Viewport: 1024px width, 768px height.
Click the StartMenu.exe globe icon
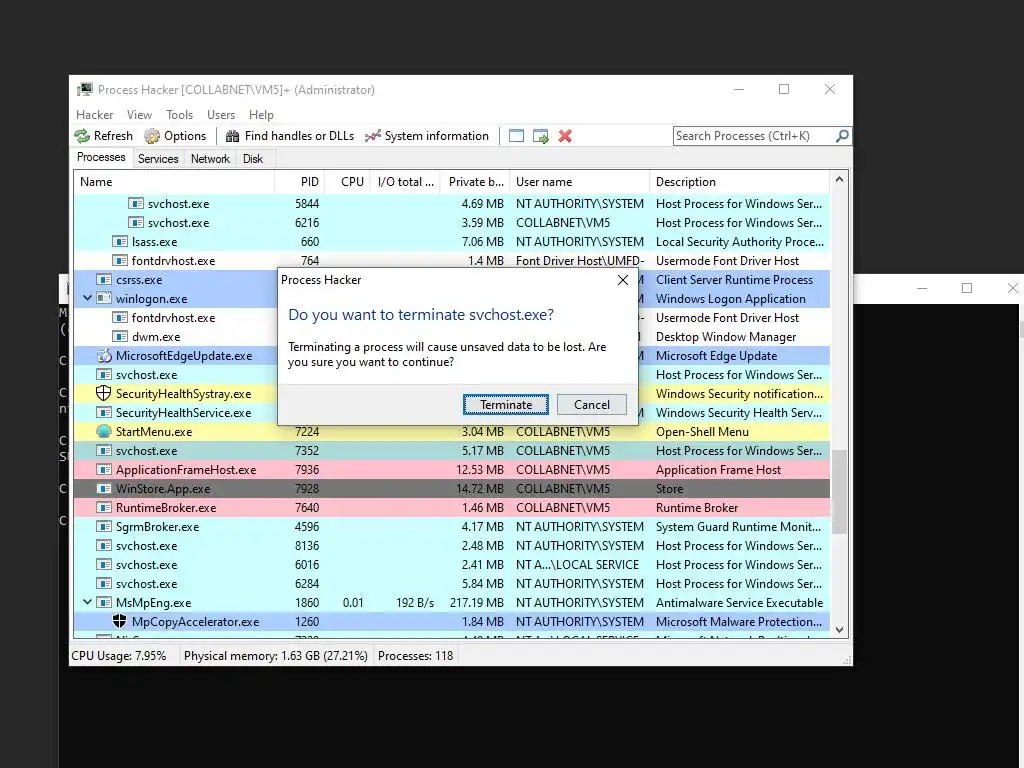(x=104, y=432)
